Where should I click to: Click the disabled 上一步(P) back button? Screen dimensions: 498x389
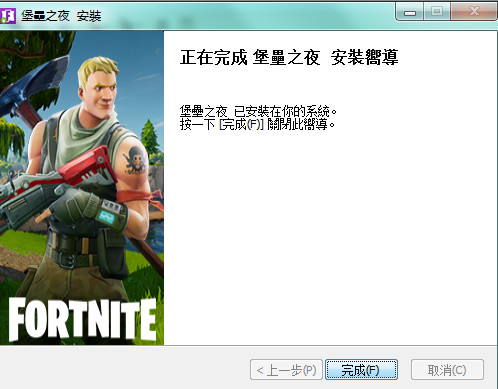pos(286,370)
